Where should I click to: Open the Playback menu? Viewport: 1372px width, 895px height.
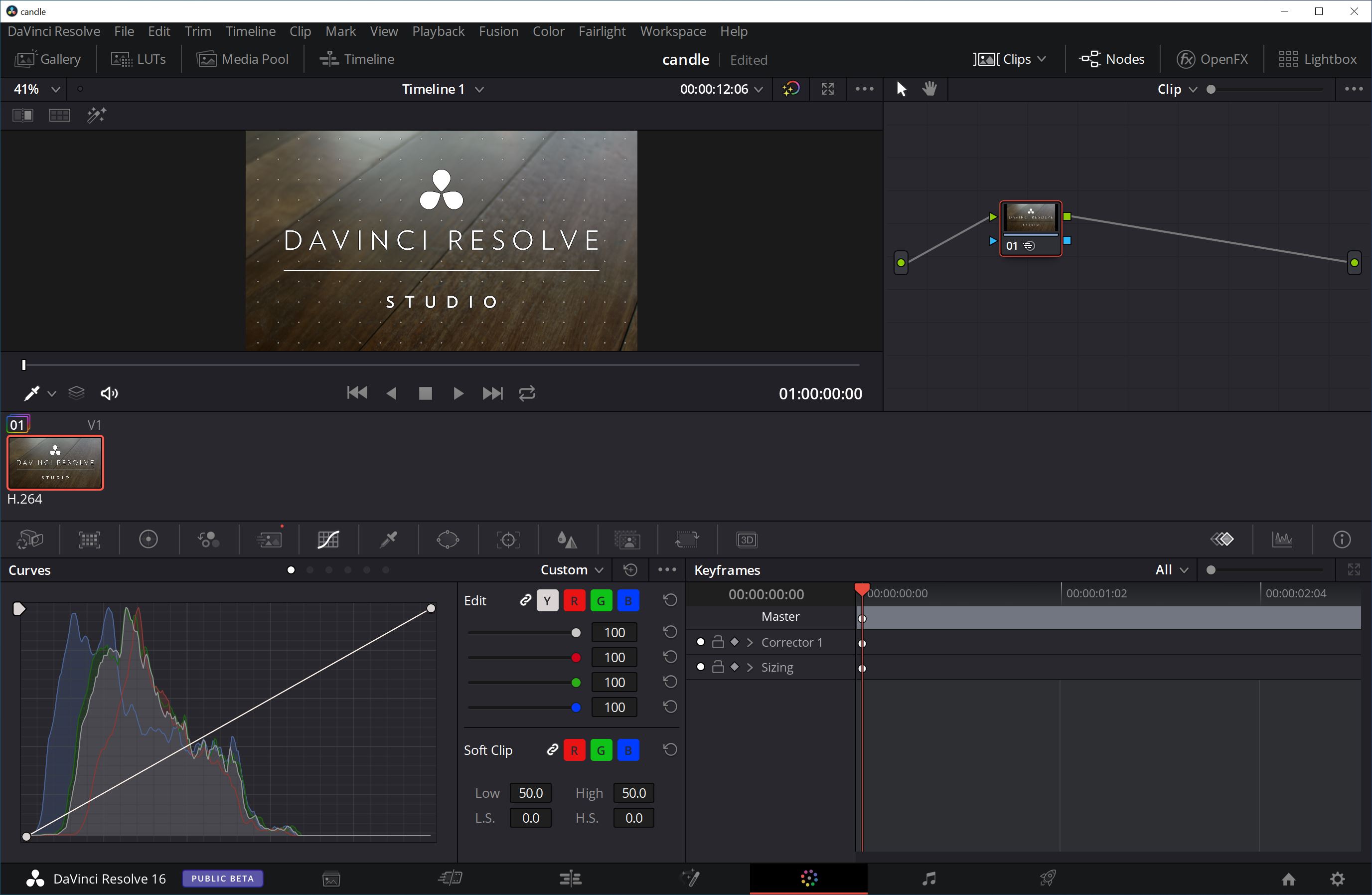[438, 31]
